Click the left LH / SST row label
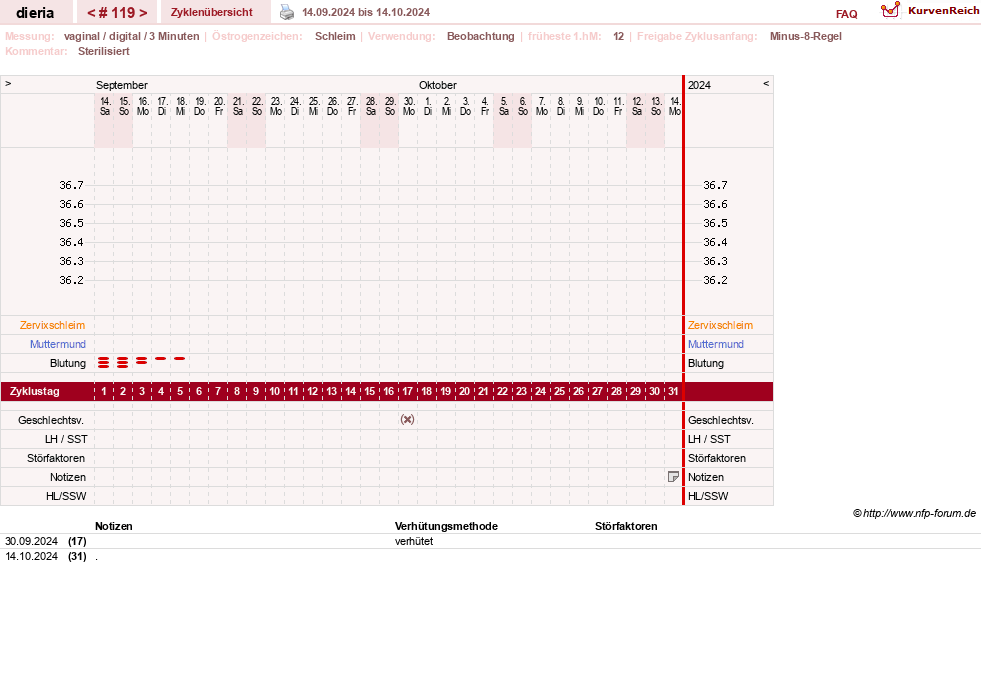This screenshot has height=685, width=981. [x=66, y=439]
